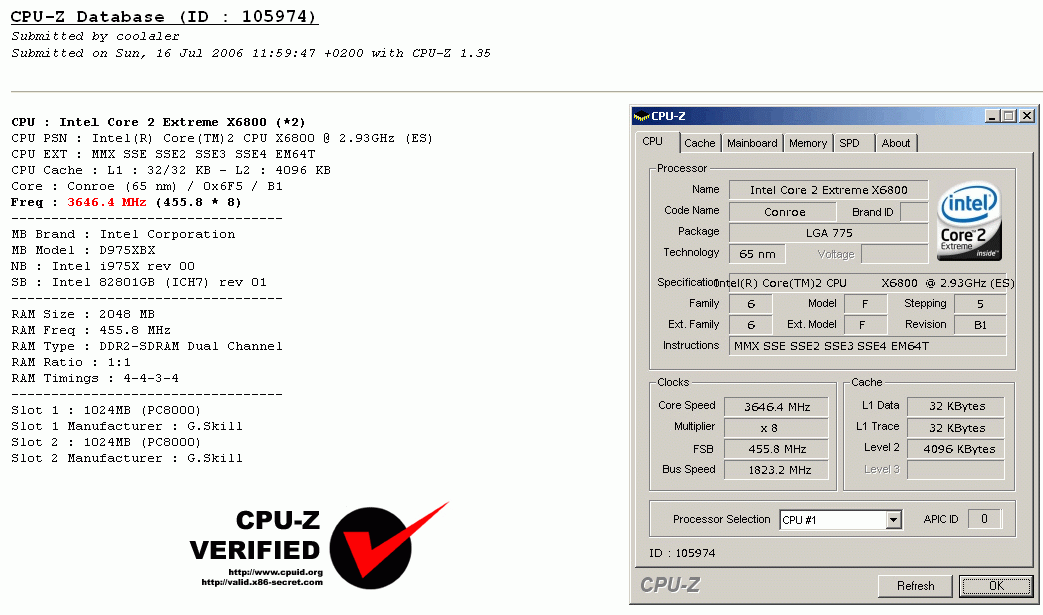Viewport: 1043px width, 615px height.
Task: Open the About tab
Action: [895, 143]
